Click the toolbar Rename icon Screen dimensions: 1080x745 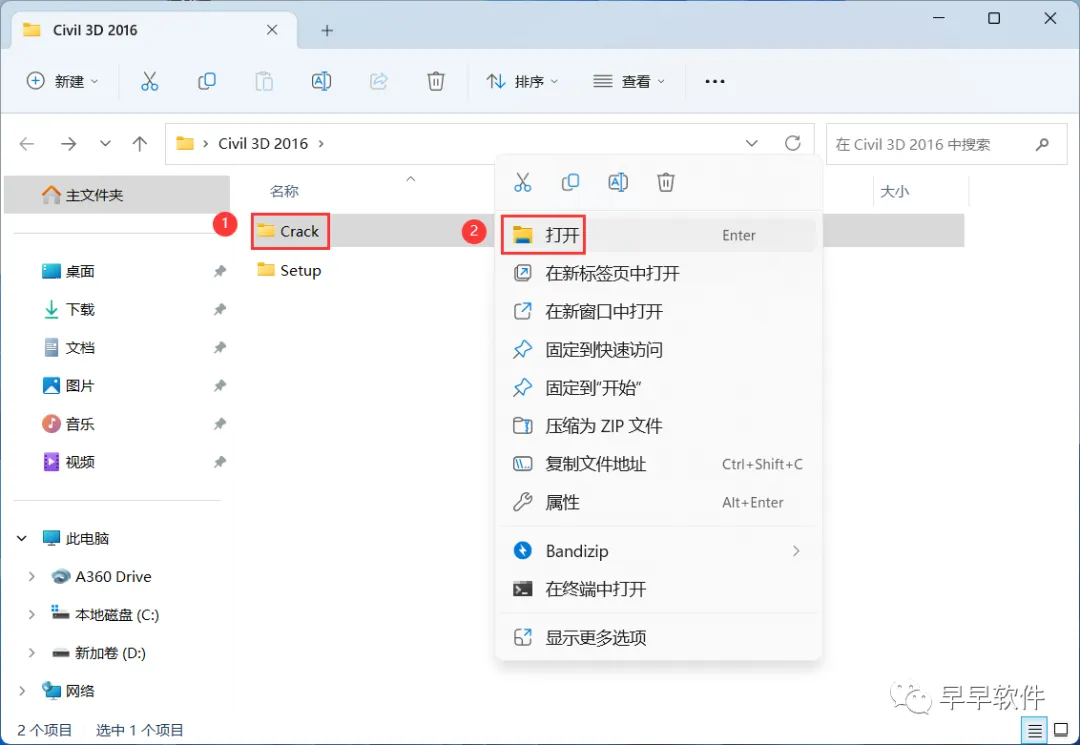coord(321,81)
